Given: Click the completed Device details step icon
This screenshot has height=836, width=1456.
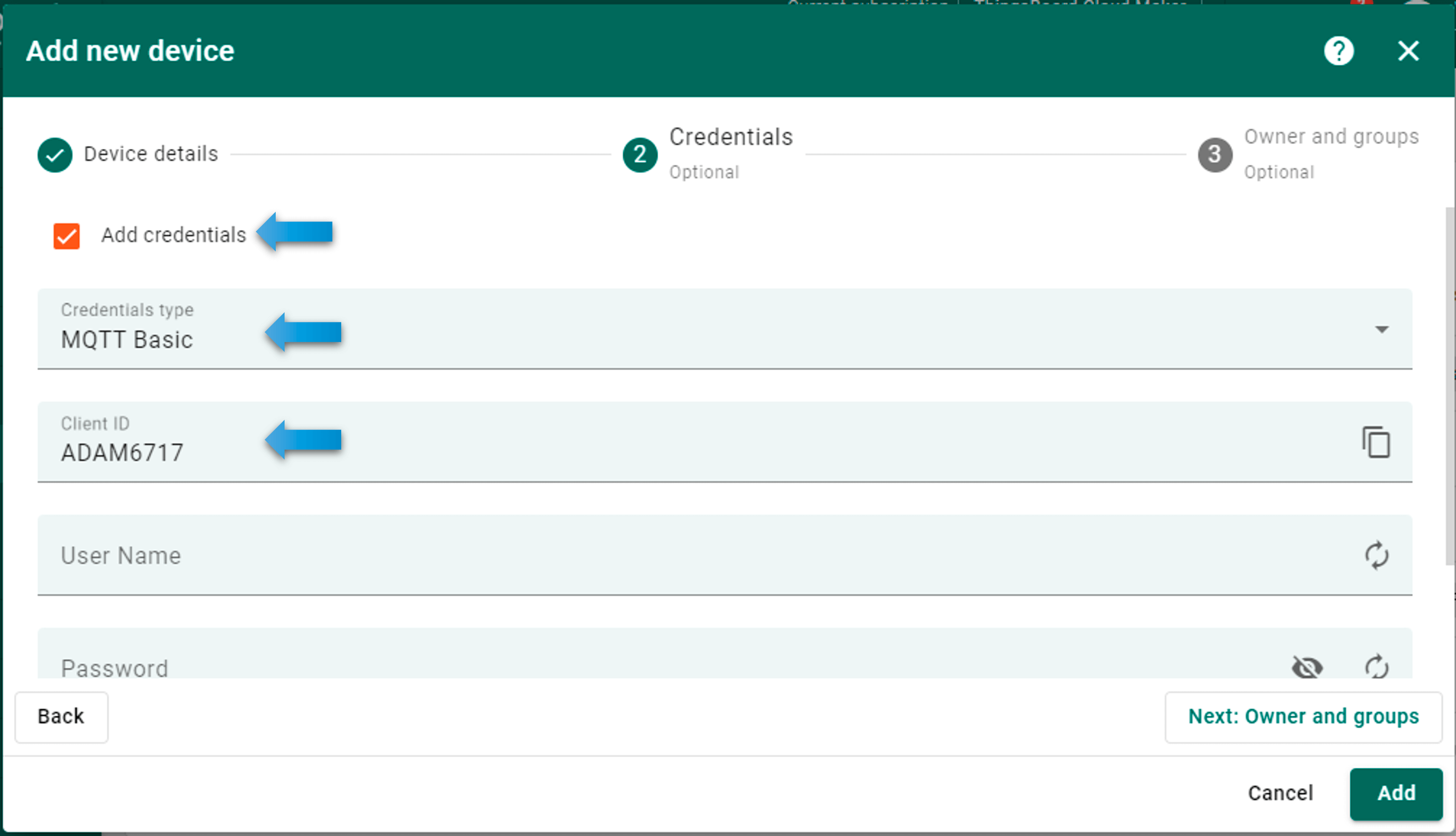Looking at the screenshot, I should coord(54,155).
